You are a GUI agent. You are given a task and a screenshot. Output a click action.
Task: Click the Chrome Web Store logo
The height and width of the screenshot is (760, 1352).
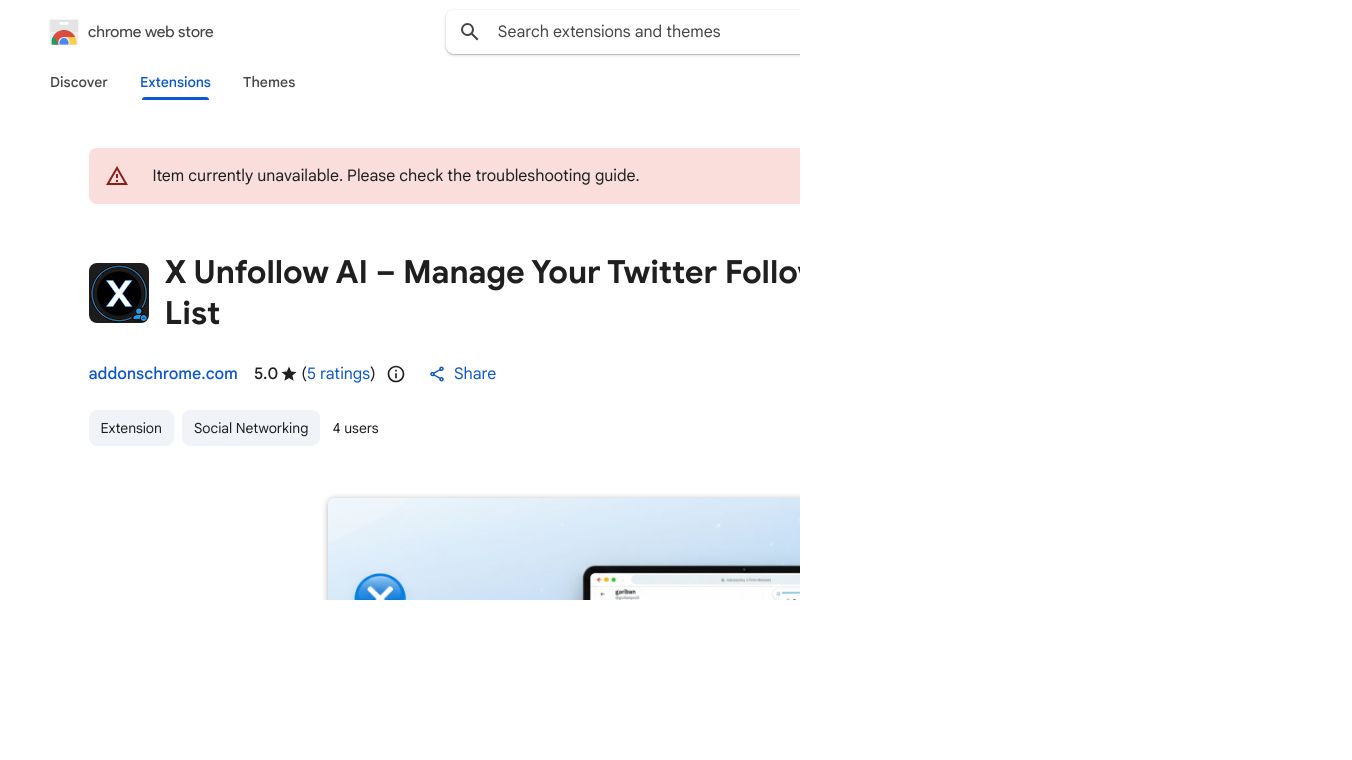[x=64, y=32]
